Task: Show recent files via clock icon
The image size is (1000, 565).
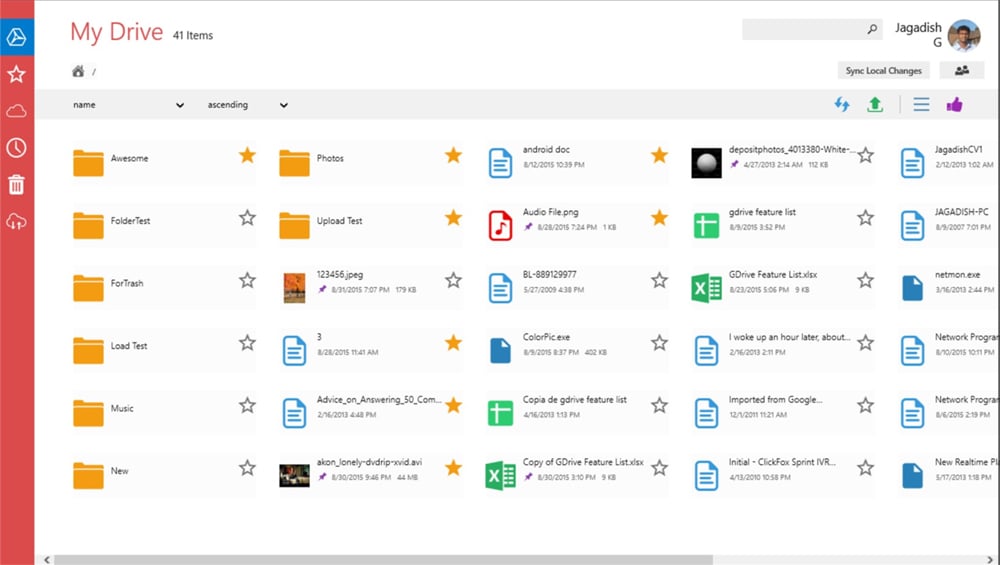Action: (x=16, y=148)
